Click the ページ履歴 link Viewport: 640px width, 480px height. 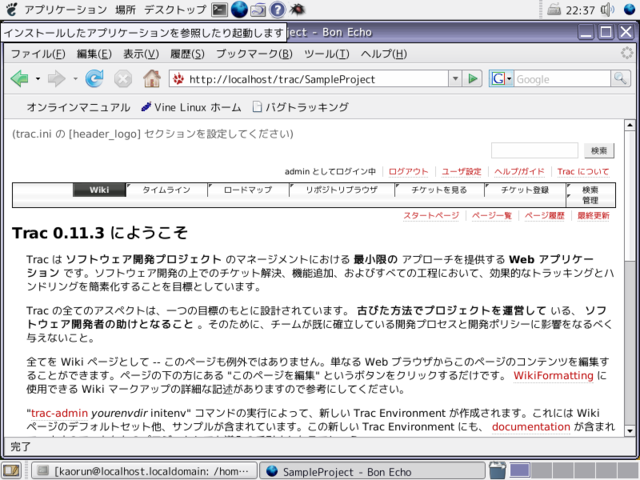(544, 216)
